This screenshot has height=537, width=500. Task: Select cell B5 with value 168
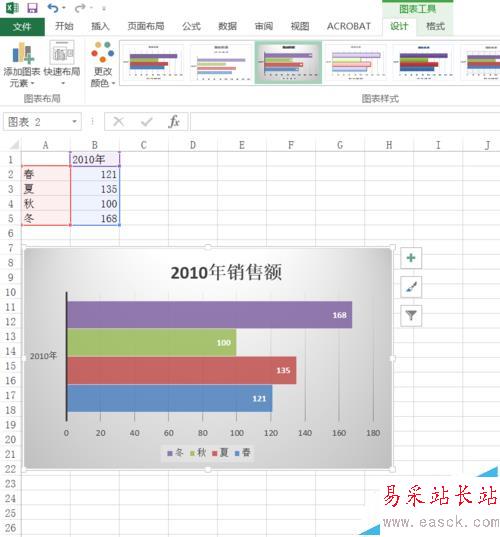[95, 218]
